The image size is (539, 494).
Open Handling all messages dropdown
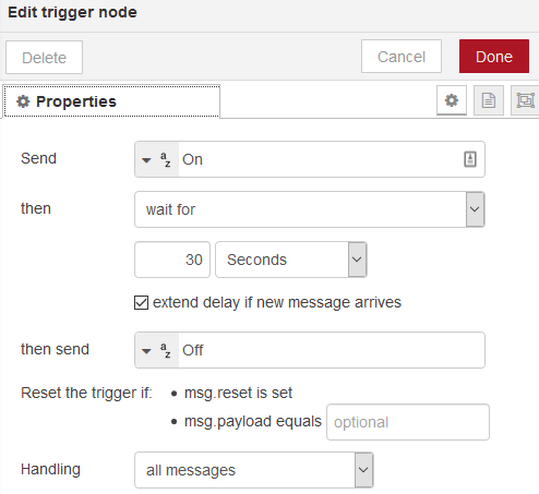coord(254,470)
